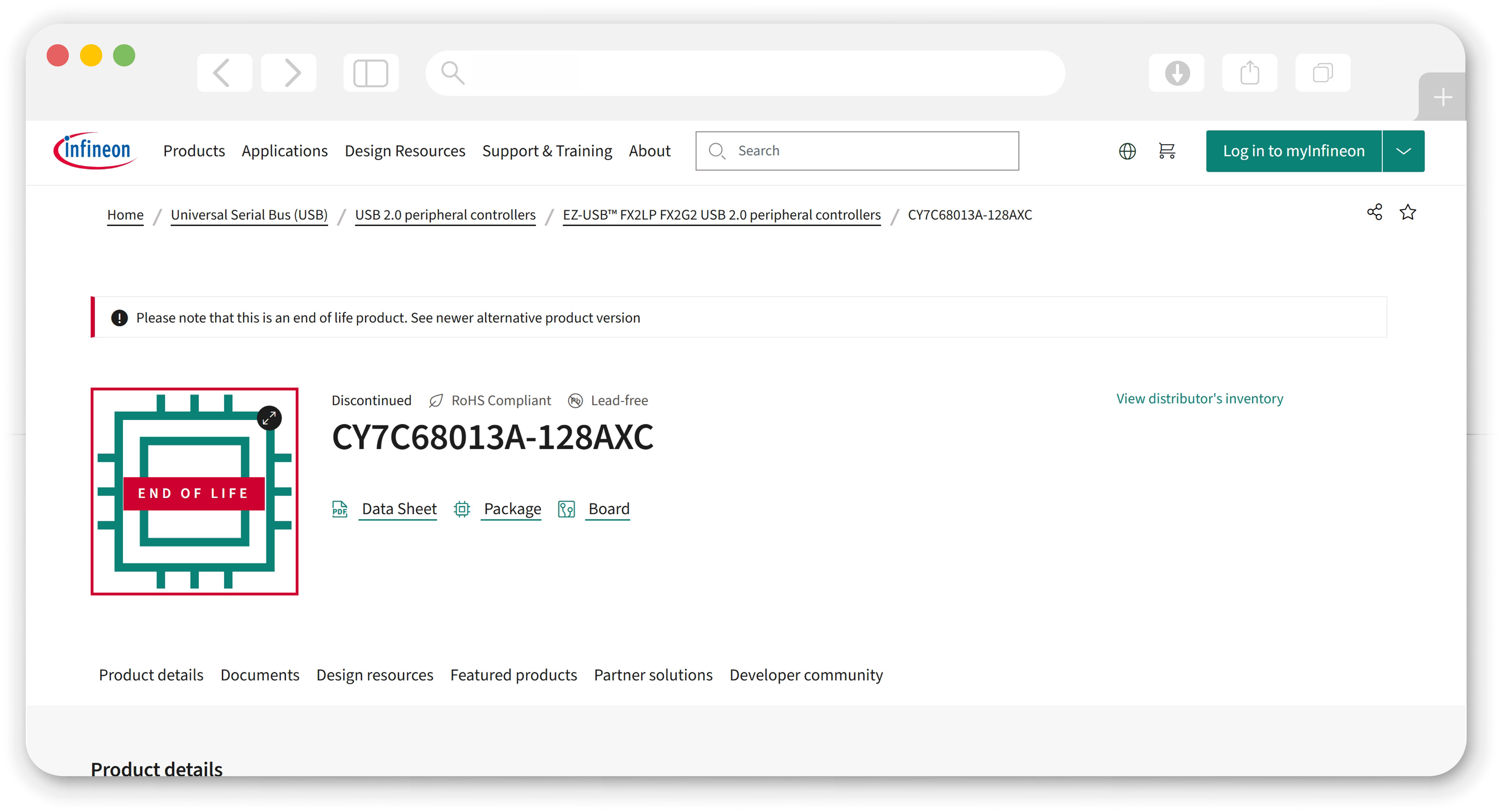Open the Data Sheet link
The image size is (1500, 812).
(x=399, y=509)
